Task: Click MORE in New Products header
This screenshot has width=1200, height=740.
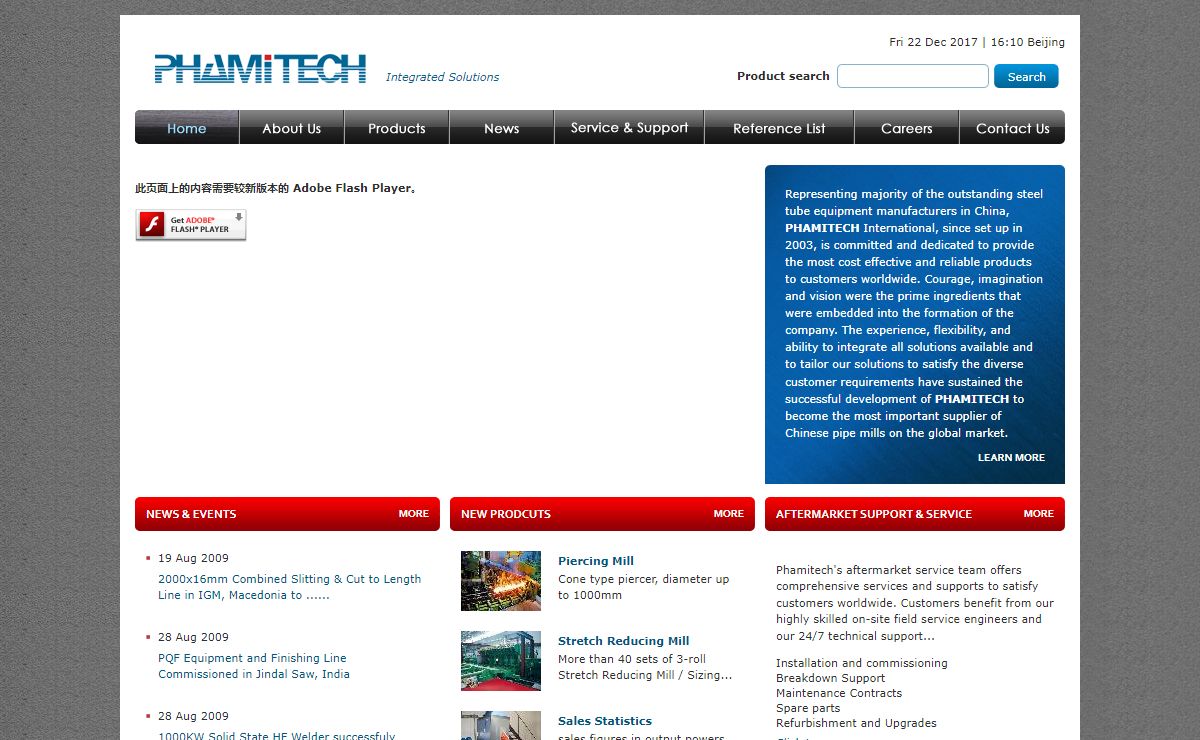Action: pos(729,513)
